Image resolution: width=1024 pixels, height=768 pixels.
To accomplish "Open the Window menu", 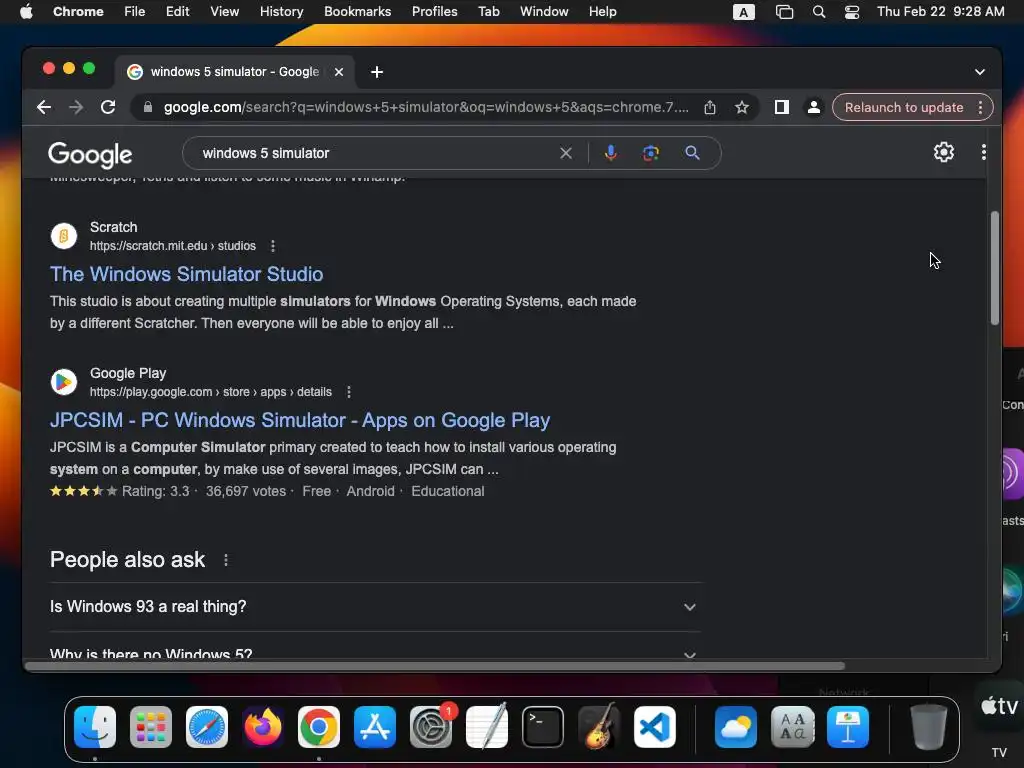I will (544, 11).
